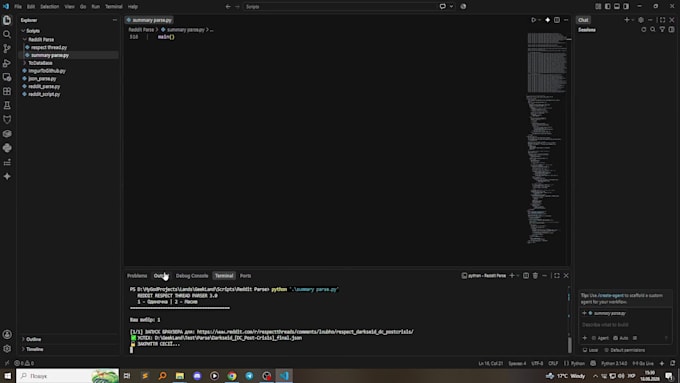The height and width of the screenshot is (383, 680).
Task: Toggle the sessions sidebar view in Chat
Action: pos(671,29)
